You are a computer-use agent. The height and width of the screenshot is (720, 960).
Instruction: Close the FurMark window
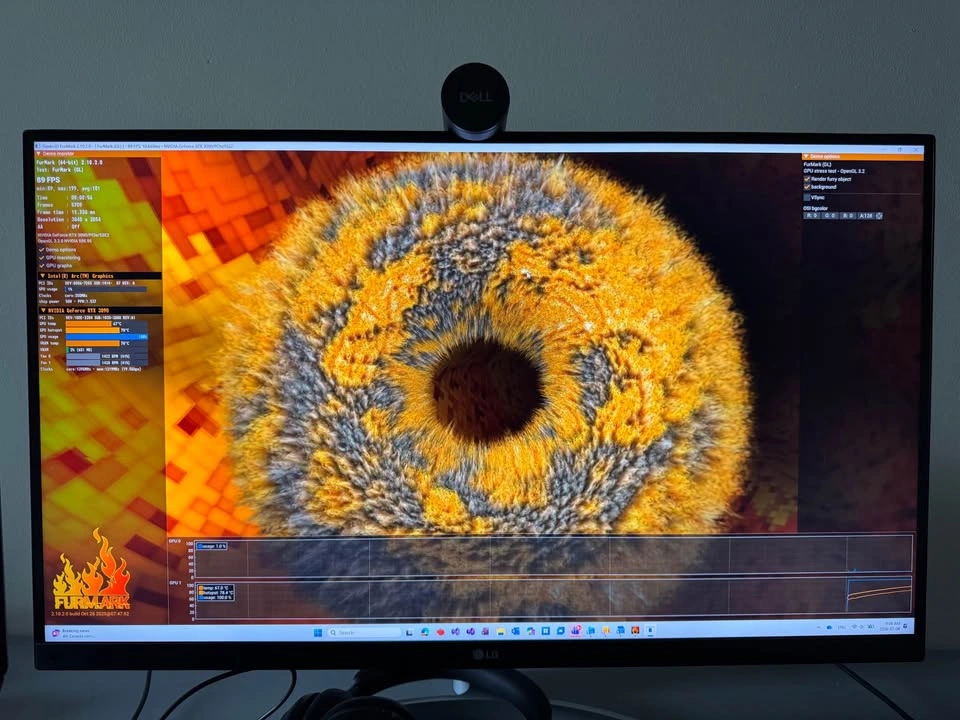[x=916, y=149]
